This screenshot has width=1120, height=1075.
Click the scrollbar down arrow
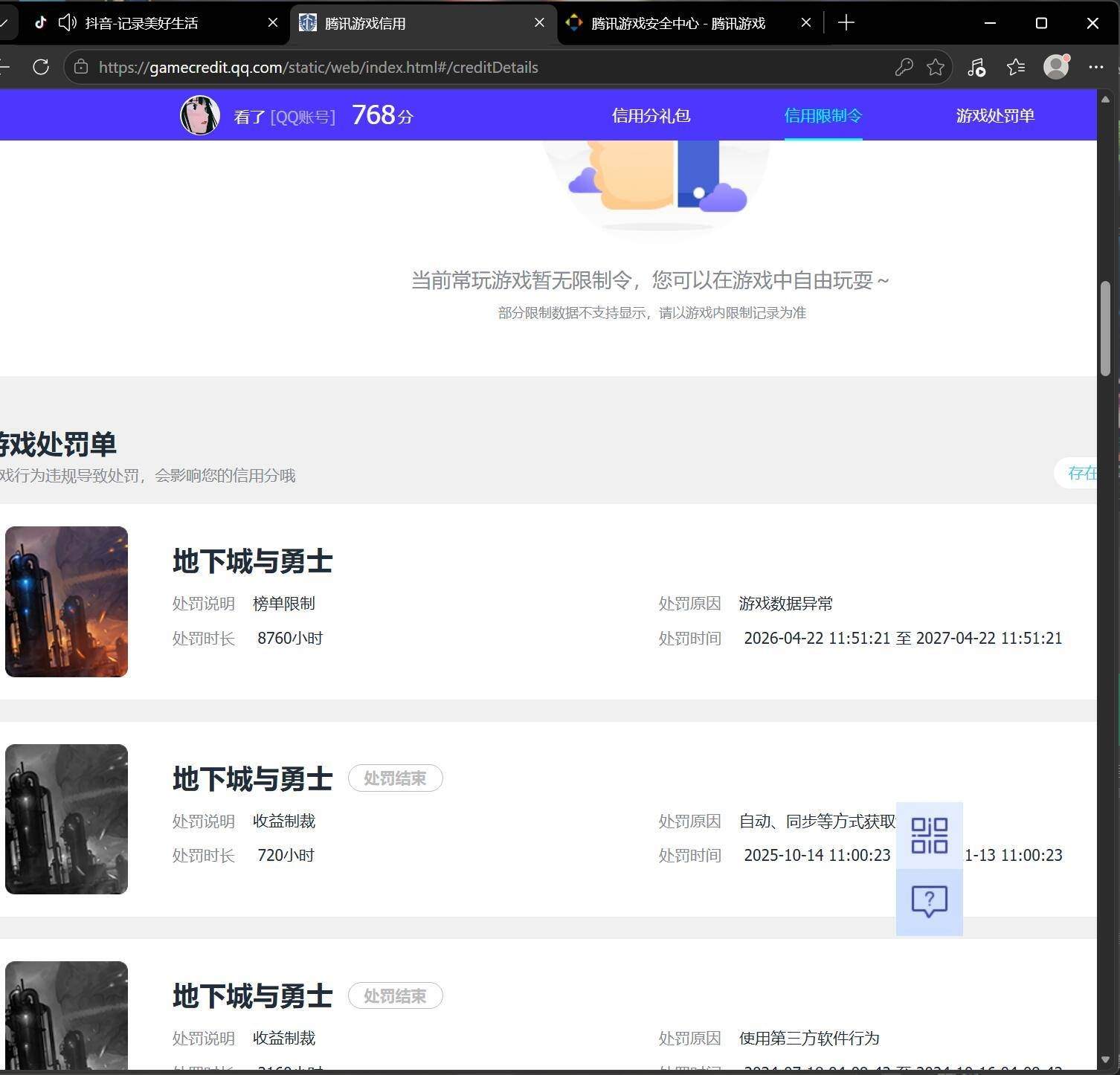1106,1060
